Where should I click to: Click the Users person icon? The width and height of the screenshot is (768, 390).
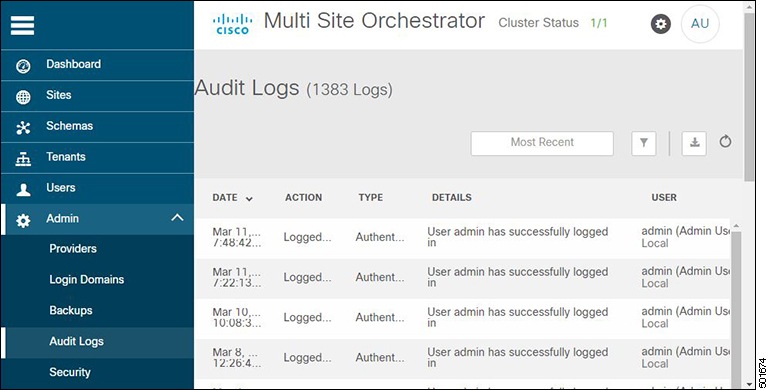pyautogui.click(x=23, y=190)
